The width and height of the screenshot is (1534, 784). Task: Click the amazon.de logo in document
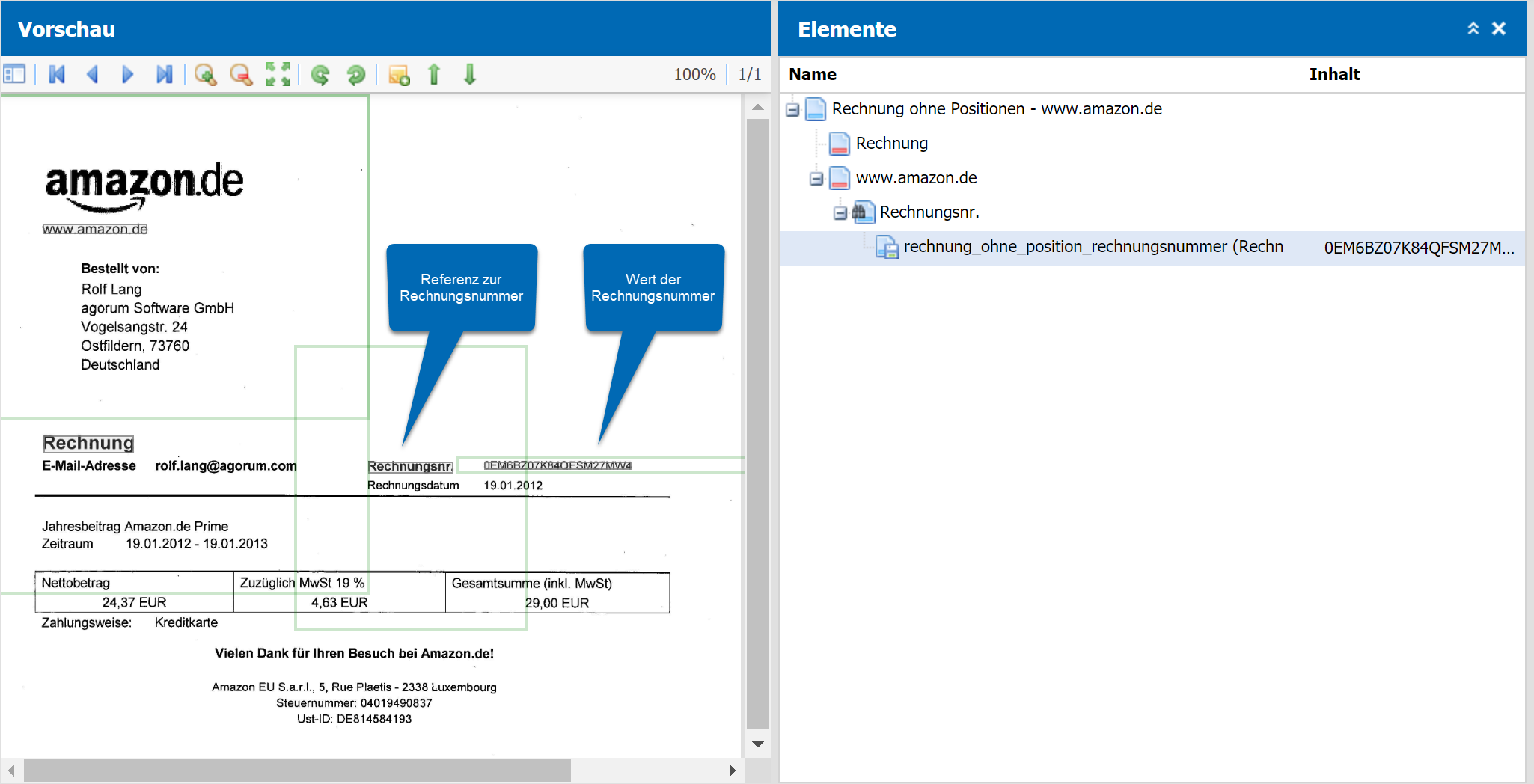pyautogui.click(x=144, y=187)
